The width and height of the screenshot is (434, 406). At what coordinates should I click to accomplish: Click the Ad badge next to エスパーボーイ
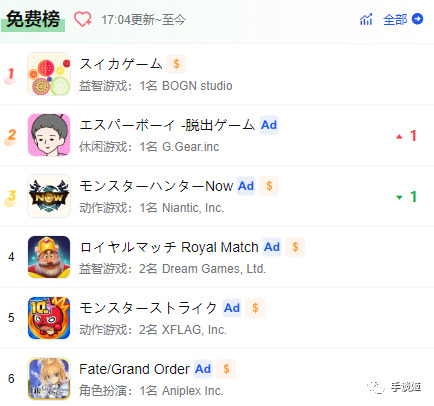pyautogui.click(x=269, y=125)
